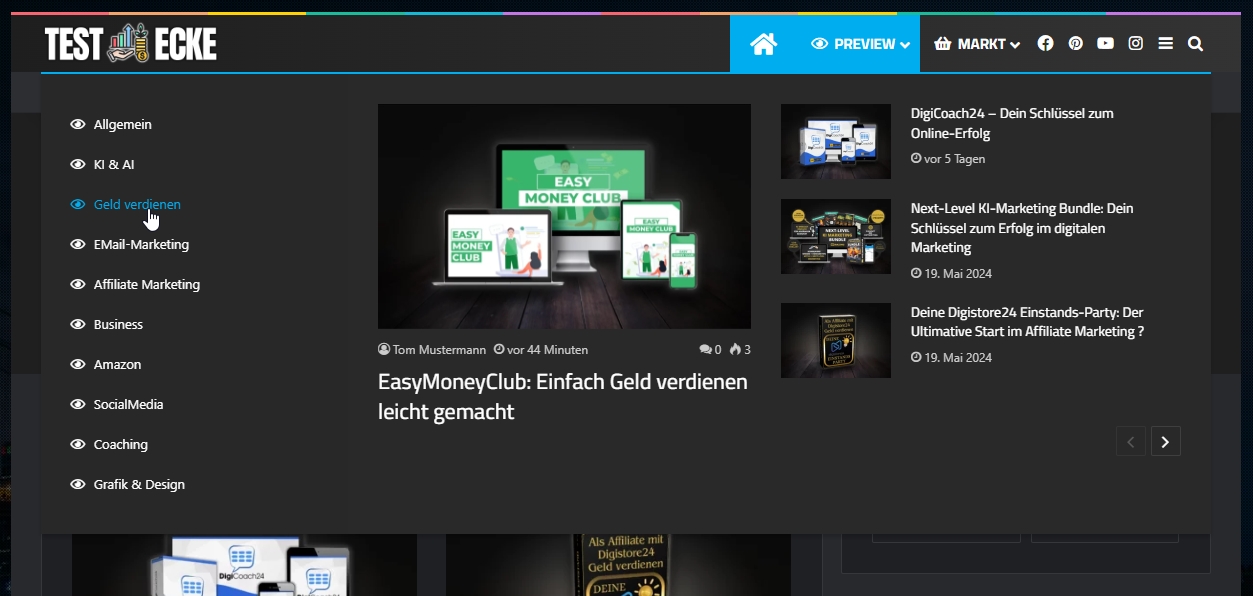Viewport: 1253px width, 596px height.
Task: Go to next page of preview posts
Action: click(1166, 441)
